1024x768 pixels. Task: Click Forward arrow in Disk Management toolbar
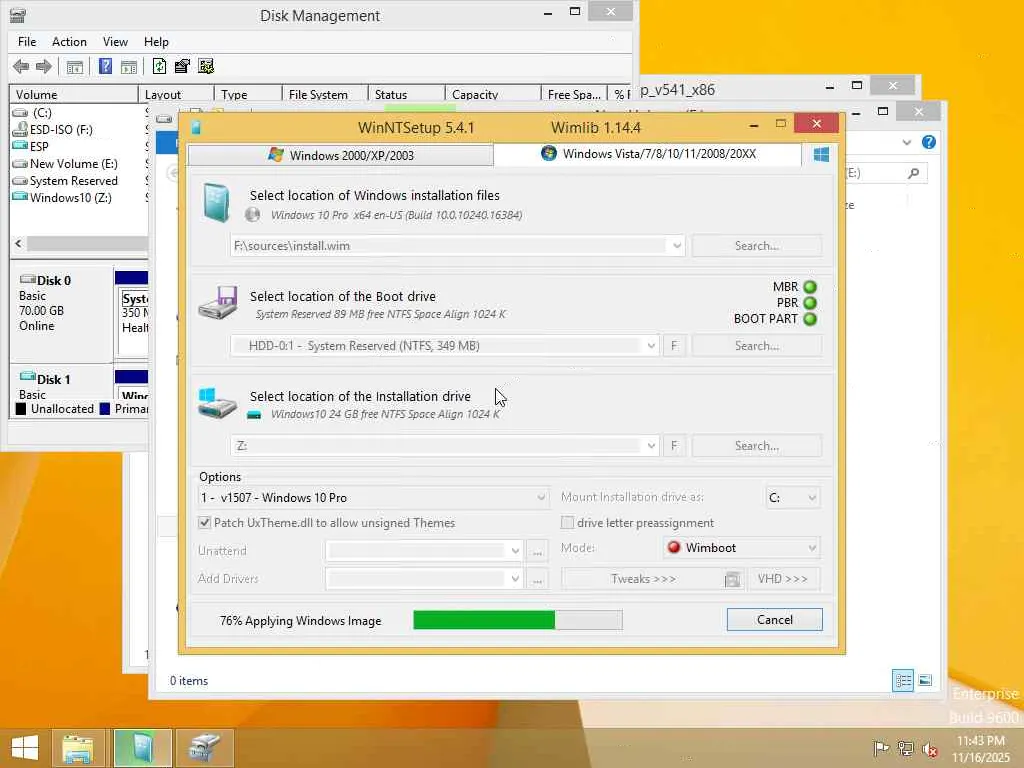(x=44, y=66)
